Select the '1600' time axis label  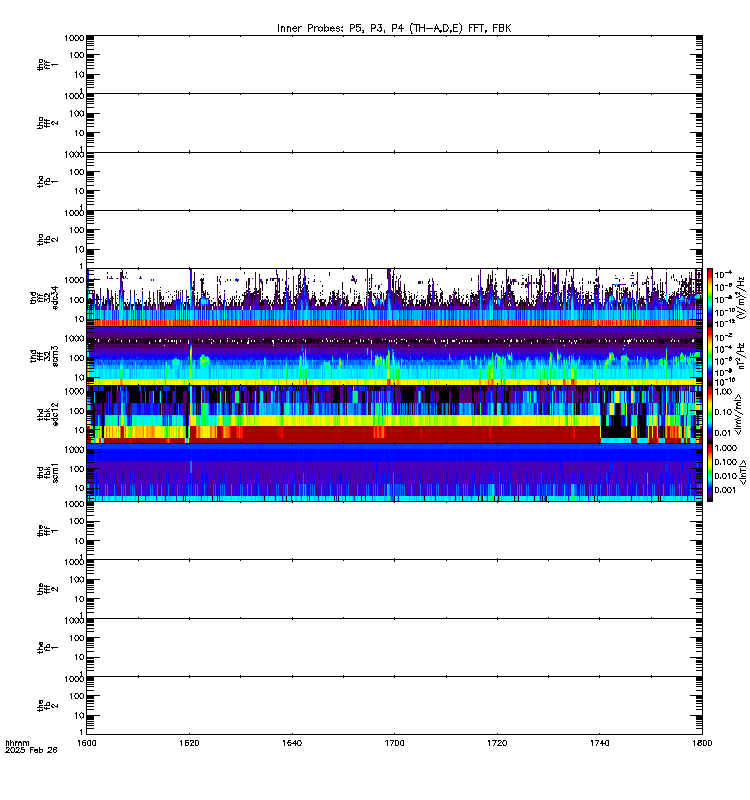coord(87,743)
